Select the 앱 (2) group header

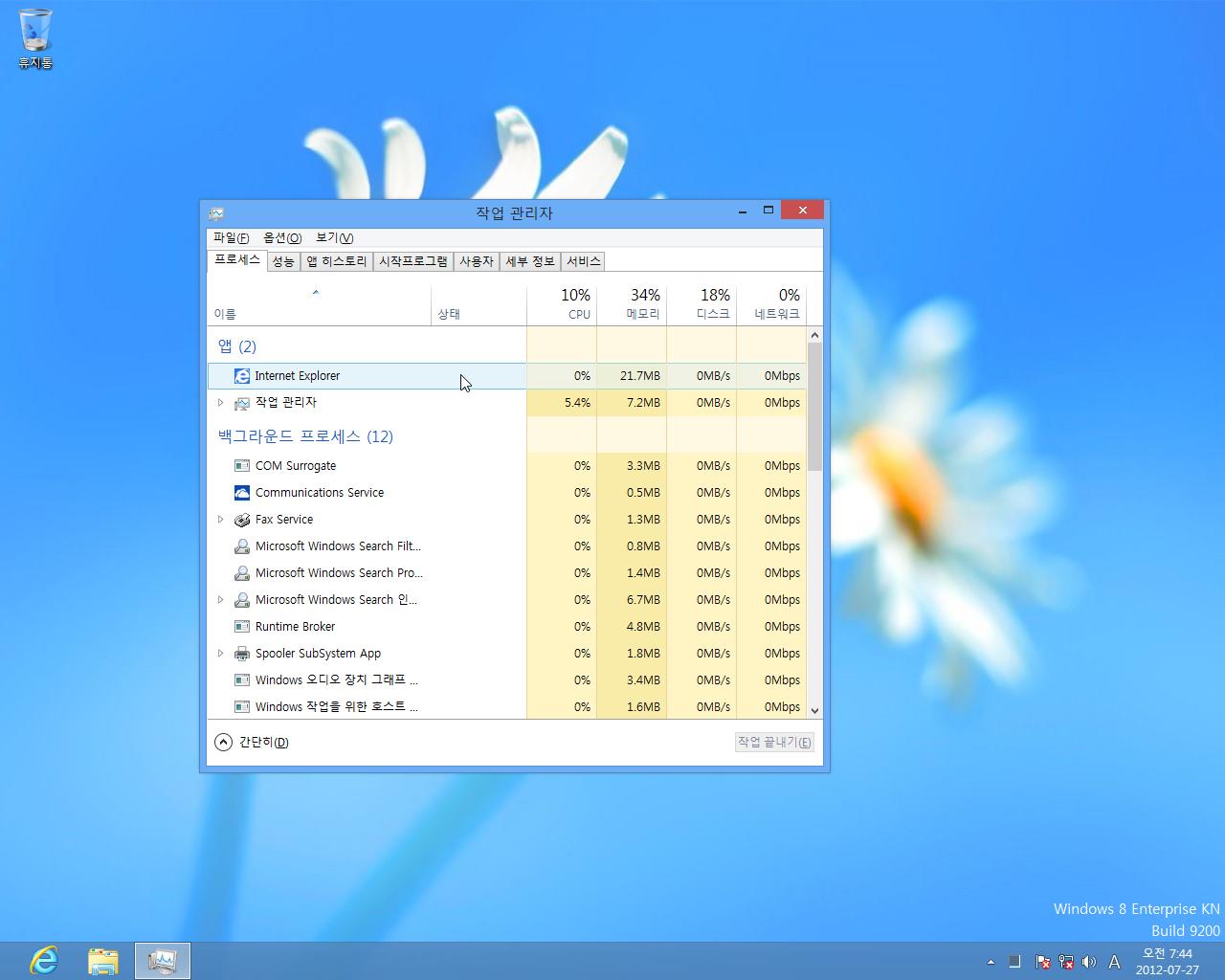(236, 346)
